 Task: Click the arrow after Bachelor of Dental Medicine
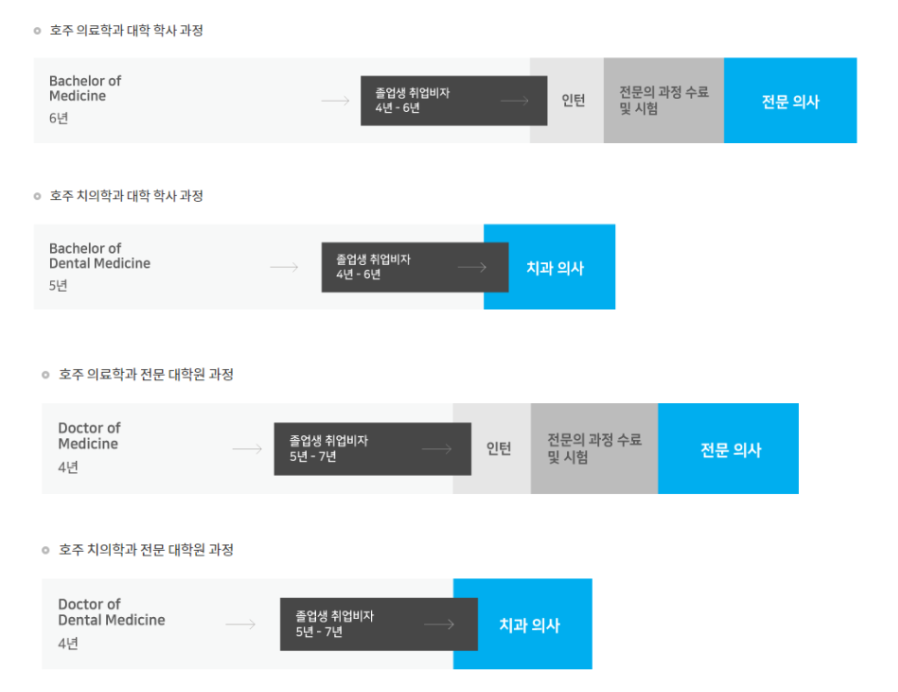tap(284, 268)
